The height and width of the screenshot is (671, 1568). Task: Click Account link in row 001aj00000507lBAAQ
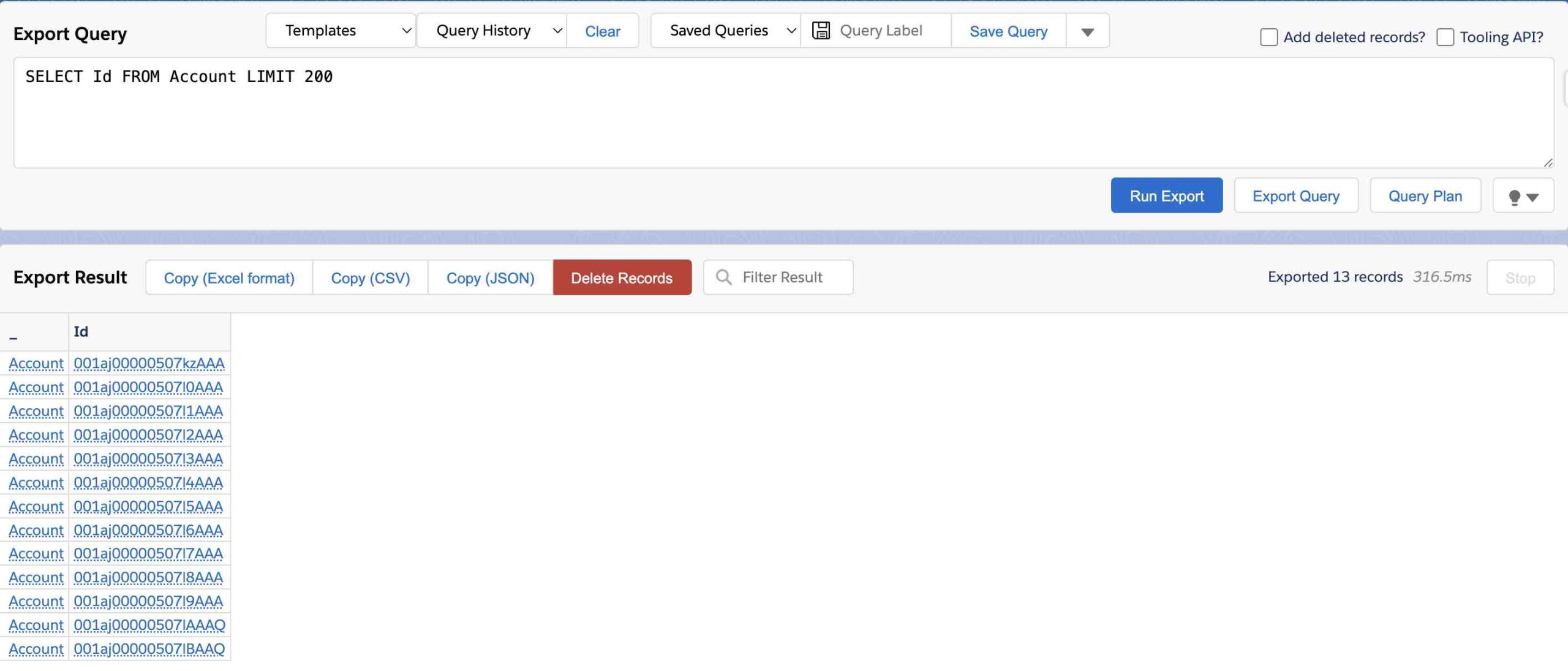click(36, 650)
